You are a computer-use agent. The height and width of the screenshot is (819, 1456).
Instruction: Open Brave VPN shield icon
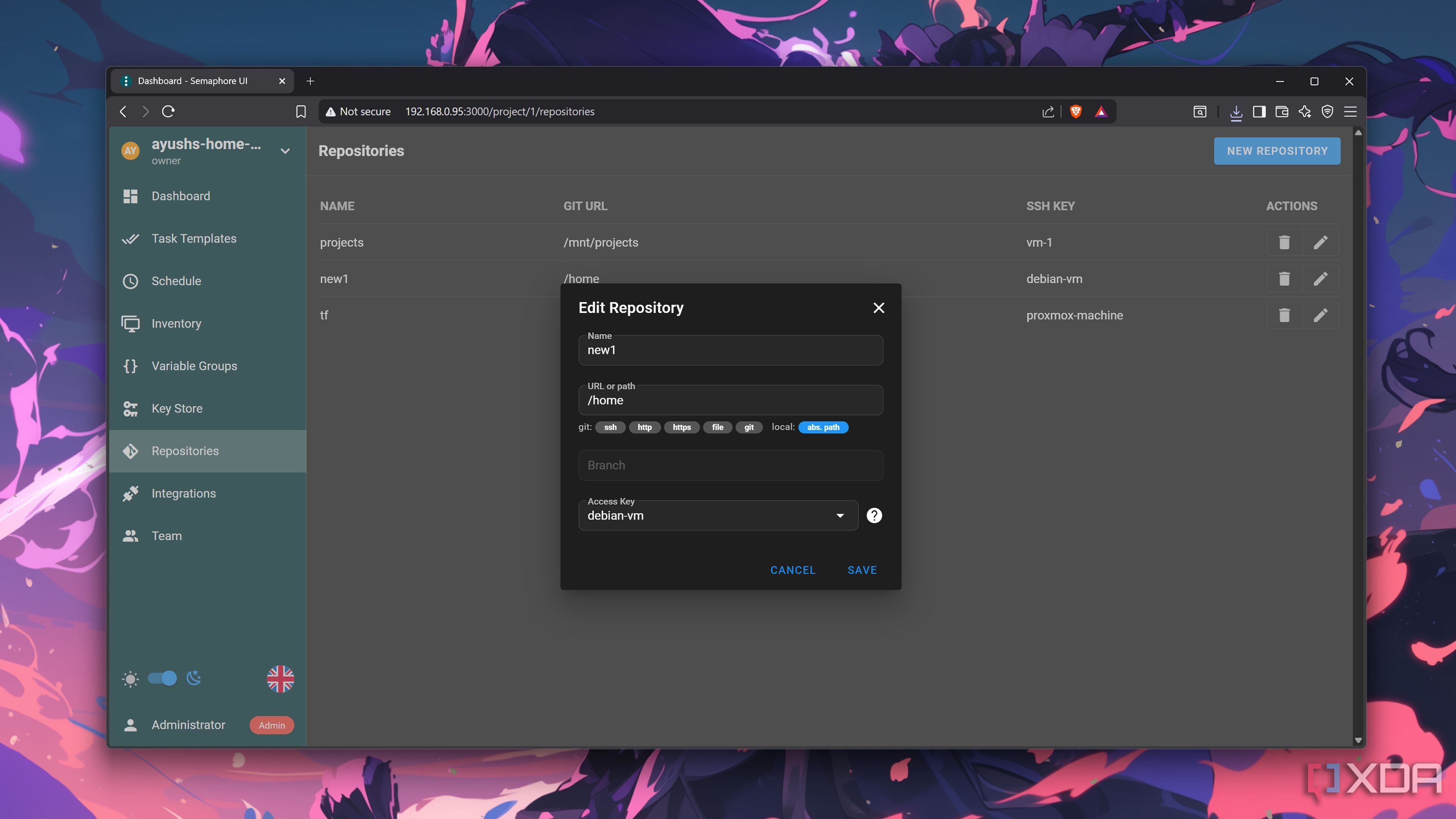1327,111
